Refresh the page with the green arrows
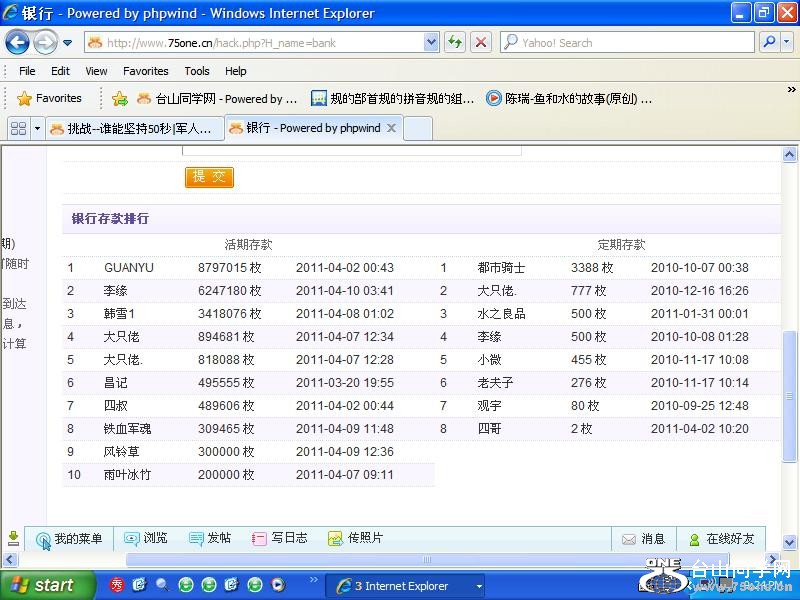The image size is (800, 600). [455, 42]
